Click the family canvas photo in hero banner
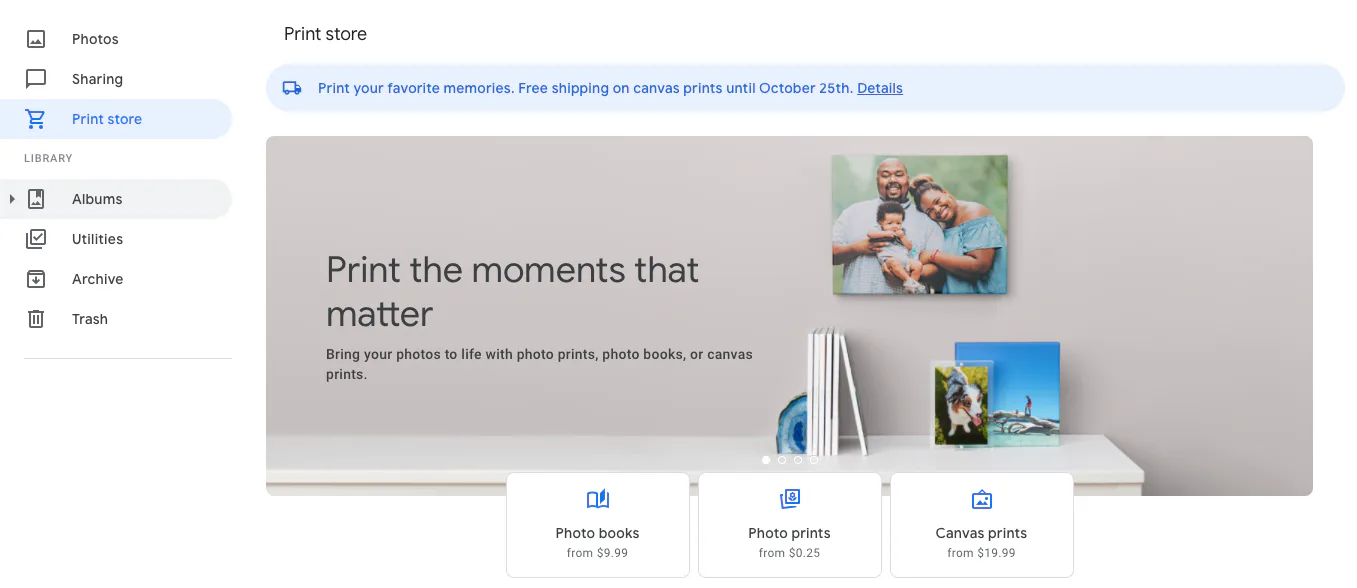This screenshot has height=588, width=1357. (920, 224)
